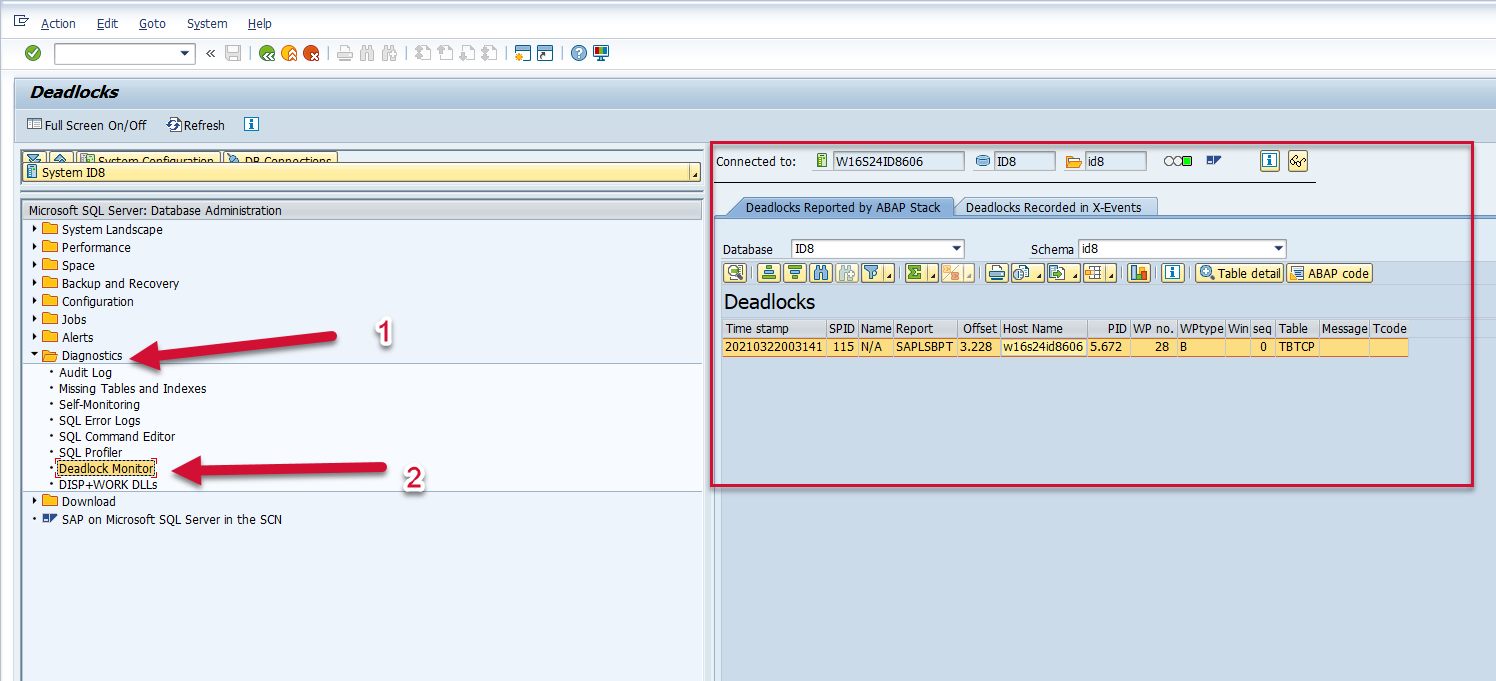Click the Details magnifier icon in grid toolbar
The width and height of the screenshot is (1496, 681).
point(735,273)
